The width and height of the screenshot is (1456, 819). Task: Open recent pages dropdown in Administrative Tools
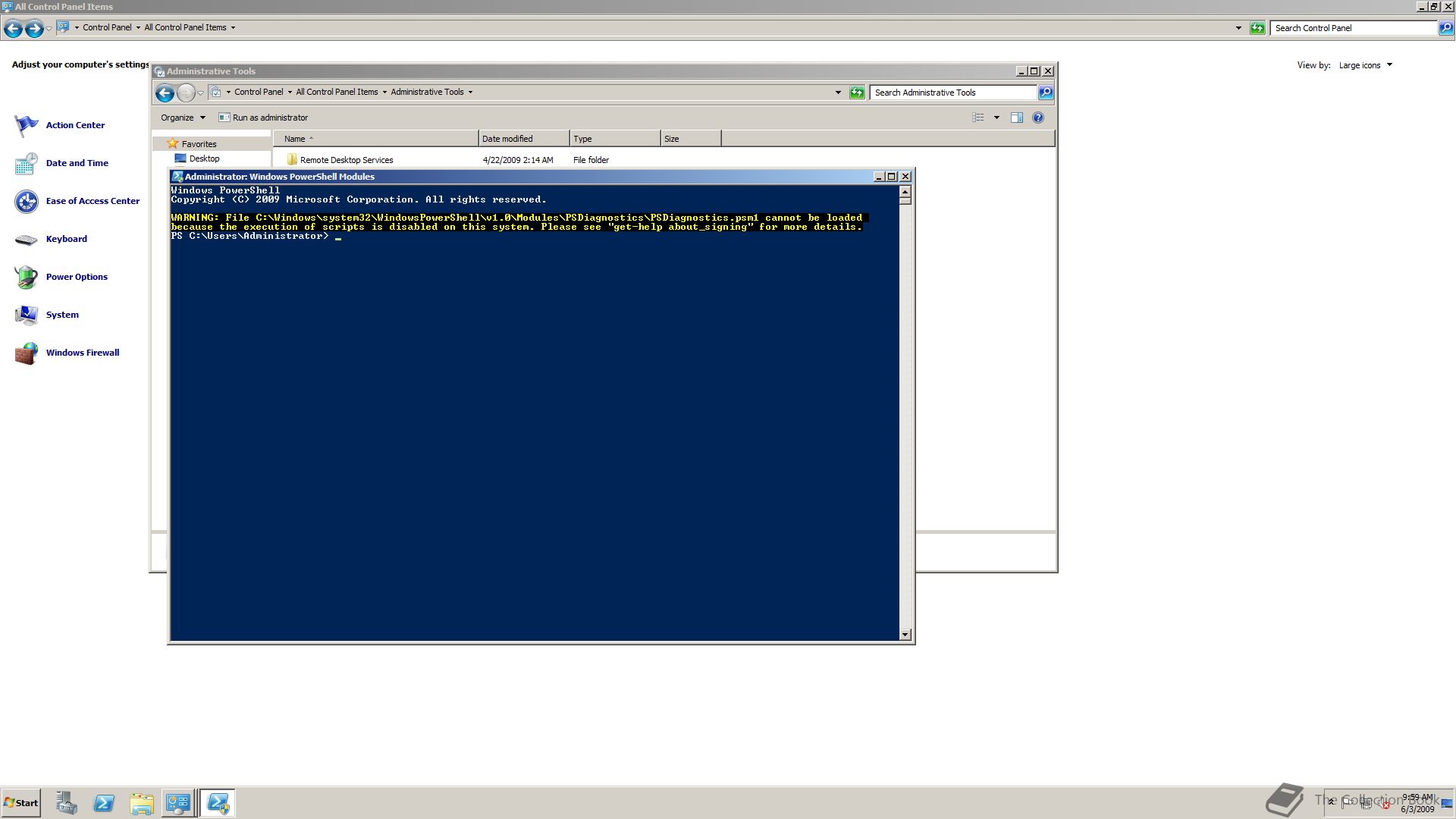200,93
